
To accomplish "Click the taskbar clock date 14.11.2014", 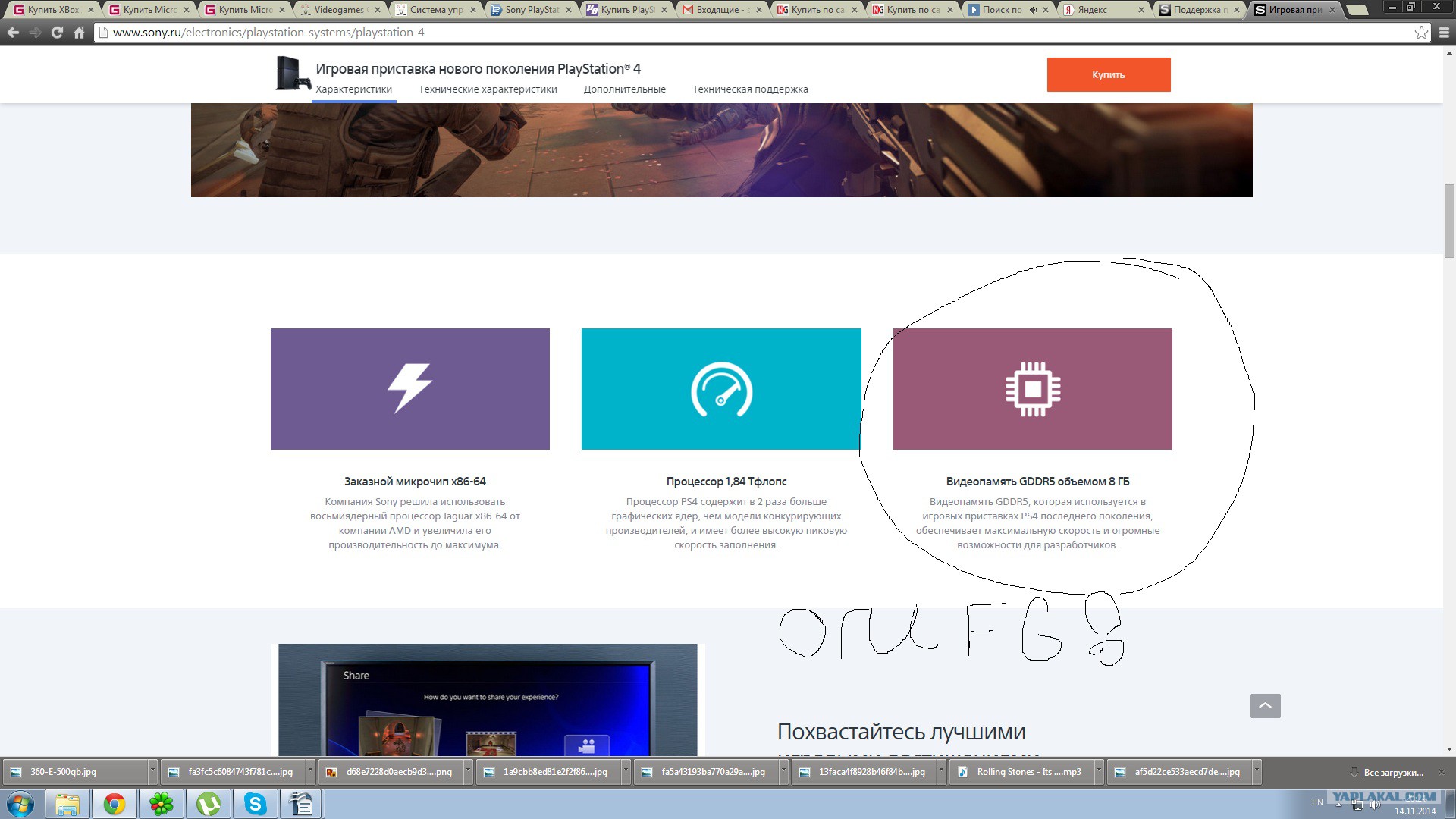I will click(x=1415, y=811).
